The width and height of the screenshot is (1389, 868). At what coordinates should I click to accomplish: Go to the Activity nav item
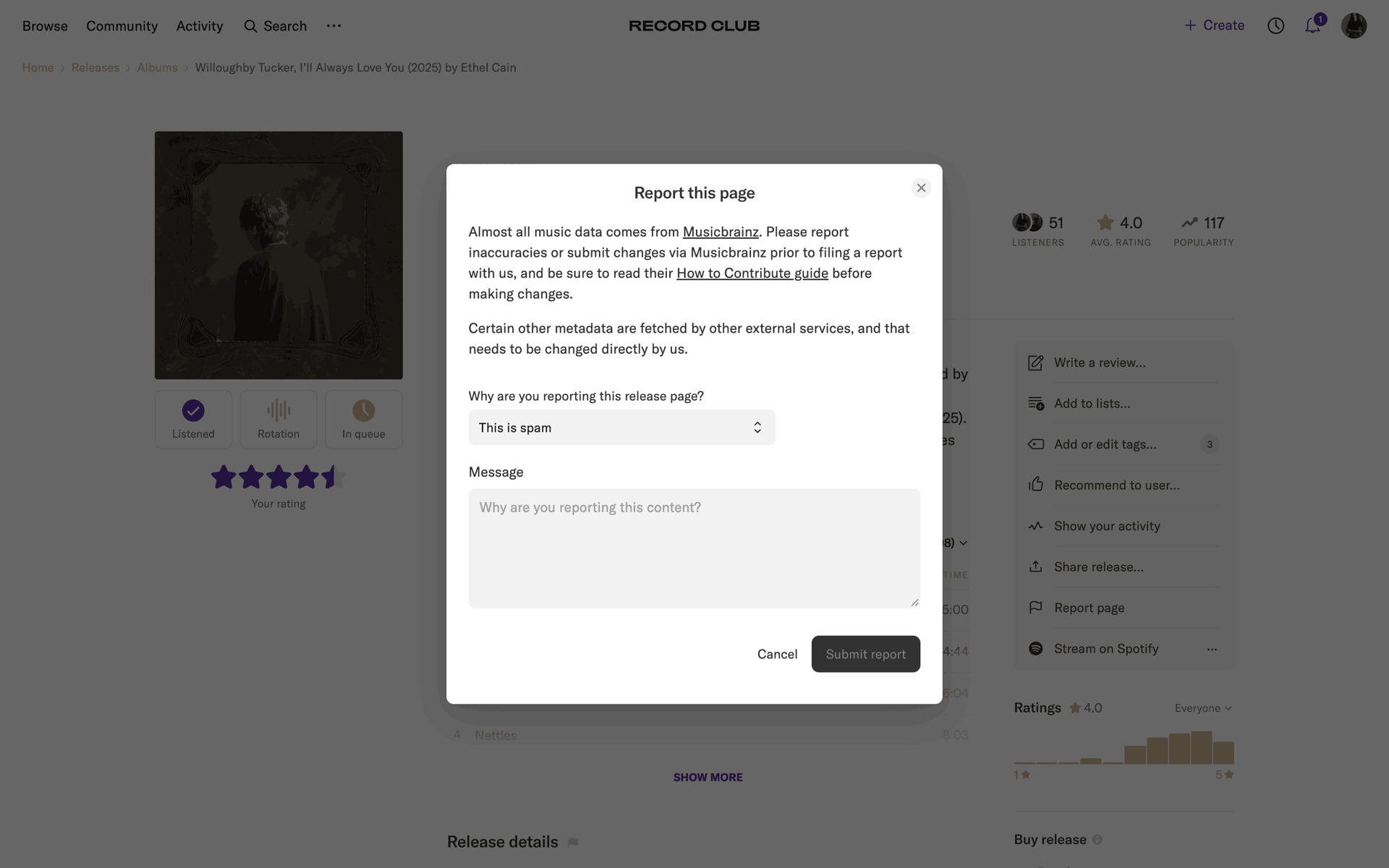(200, 26)
